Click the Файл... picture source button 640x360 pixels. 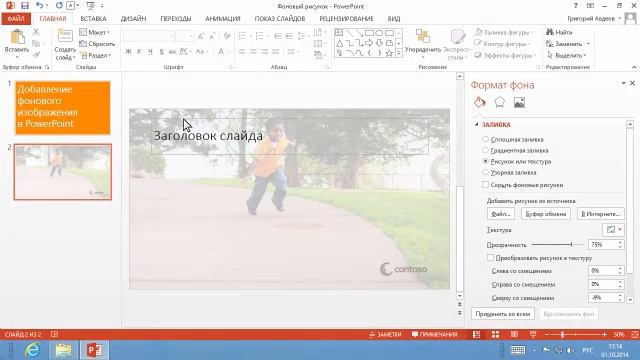coord(501,214)
